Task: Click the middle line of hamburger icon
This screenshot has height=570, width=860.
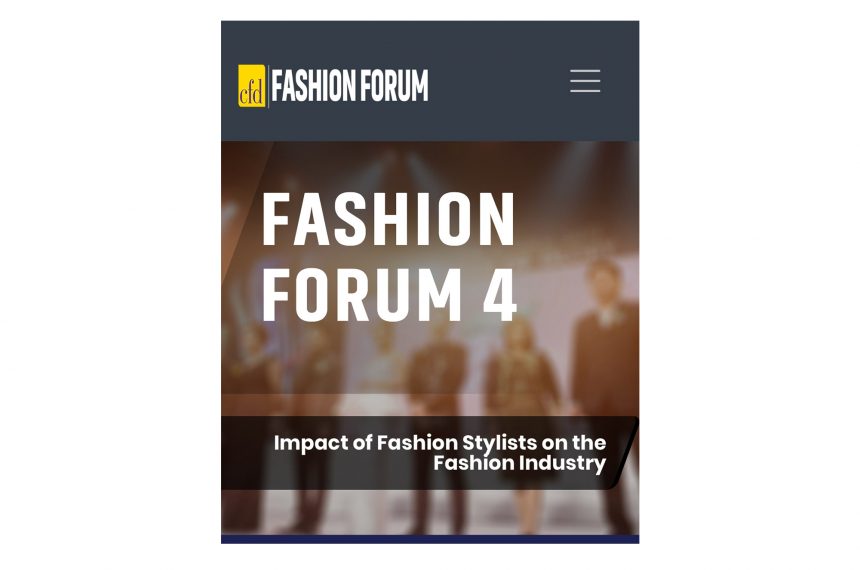Action: pyautogui.click(x=585, y=81)
